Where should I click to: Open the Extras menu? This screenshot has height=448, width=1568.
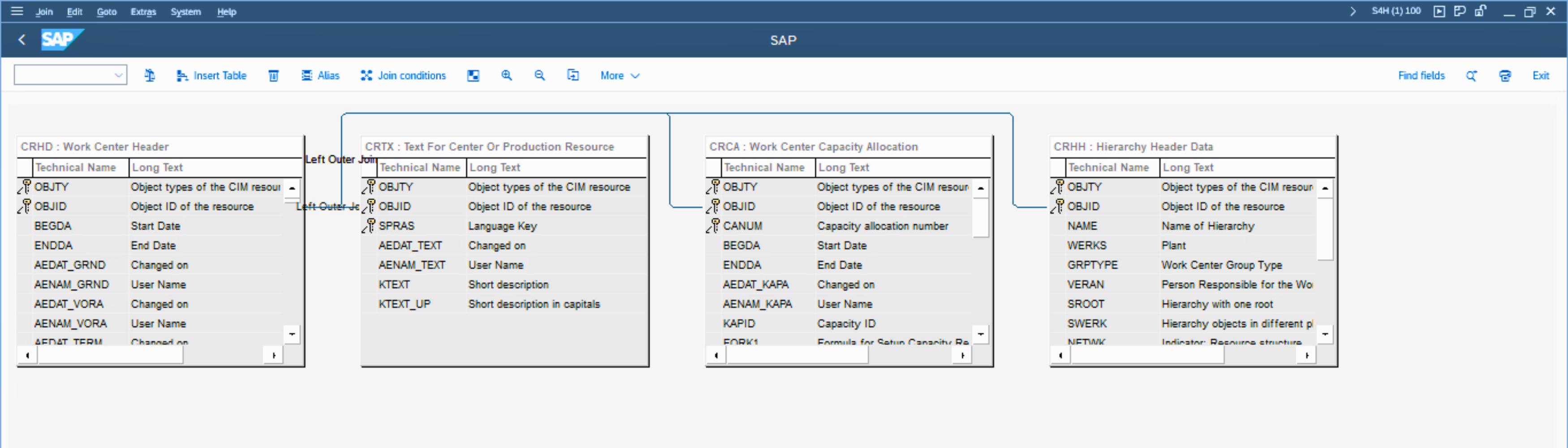(x=143, y=12)
